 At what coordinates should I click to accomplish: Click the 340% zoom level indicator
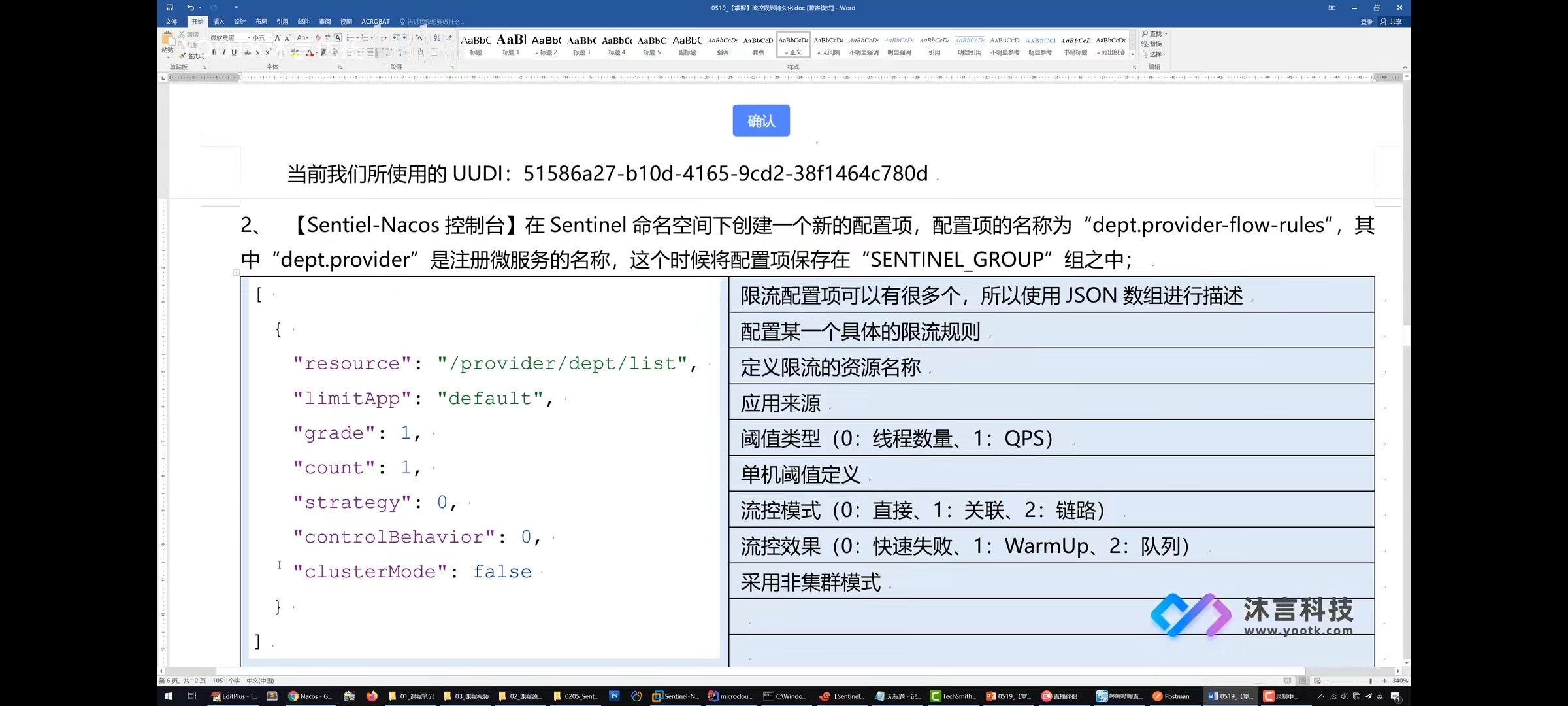click(x=1399, y=681)
